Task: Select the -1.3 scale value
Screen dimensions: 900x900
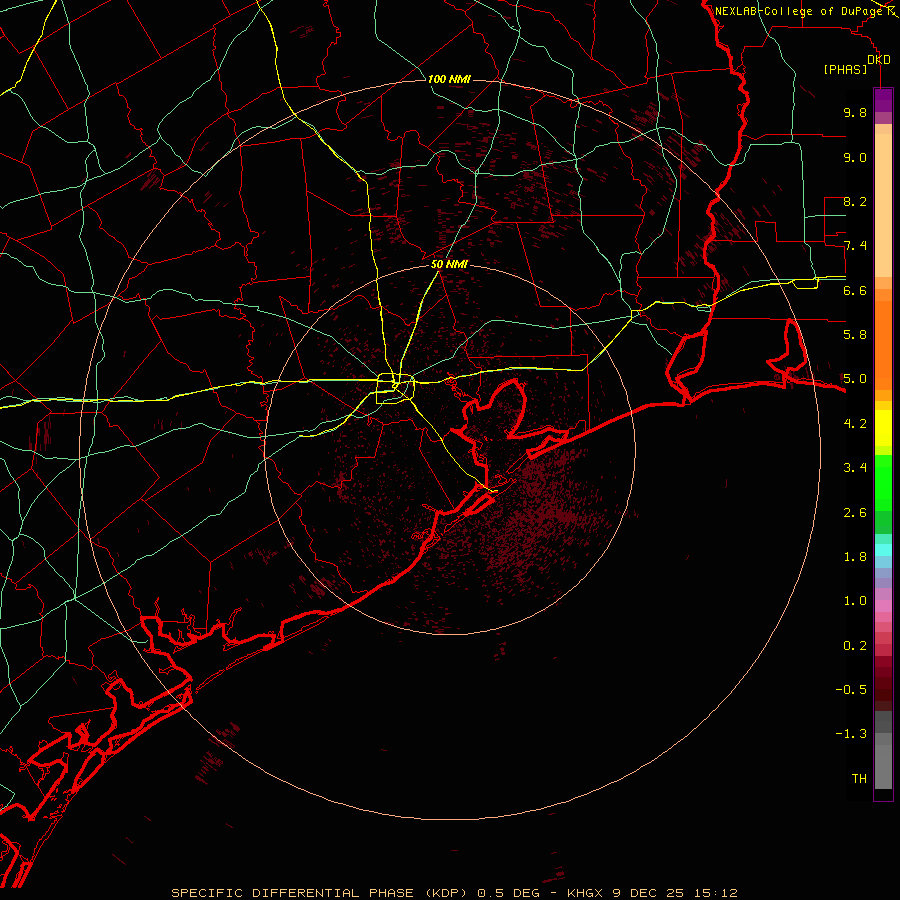Action: [x=851, y=734]
